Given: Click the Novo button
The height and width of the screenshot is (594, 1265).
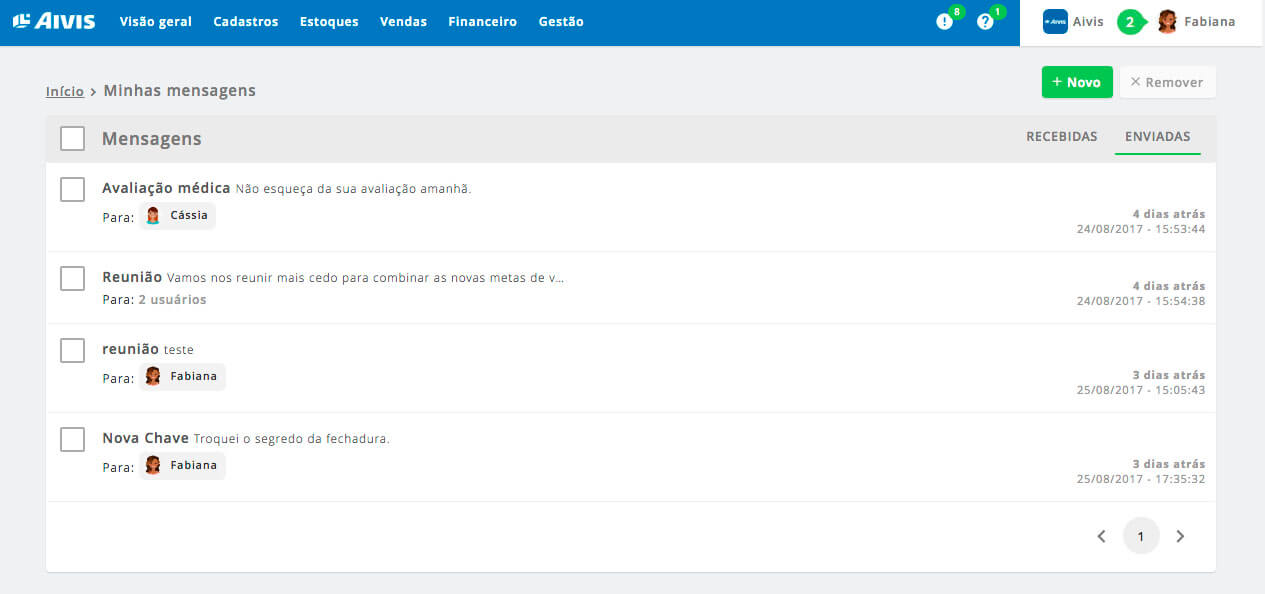Looking at the screenshot, I should (x=1077, y=82).
